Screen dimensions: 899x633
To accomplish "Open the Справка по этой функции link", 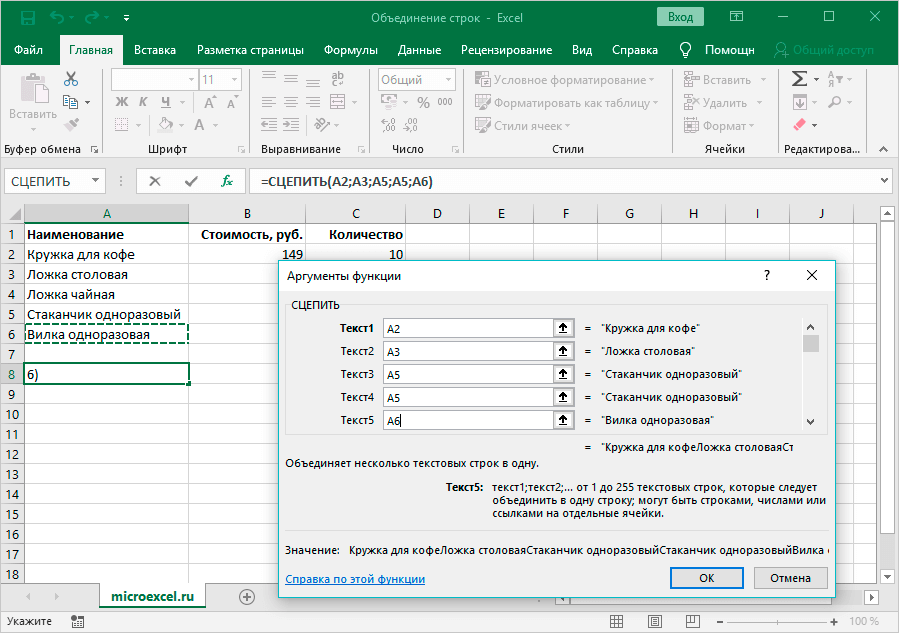I will [x=355, y=579].
